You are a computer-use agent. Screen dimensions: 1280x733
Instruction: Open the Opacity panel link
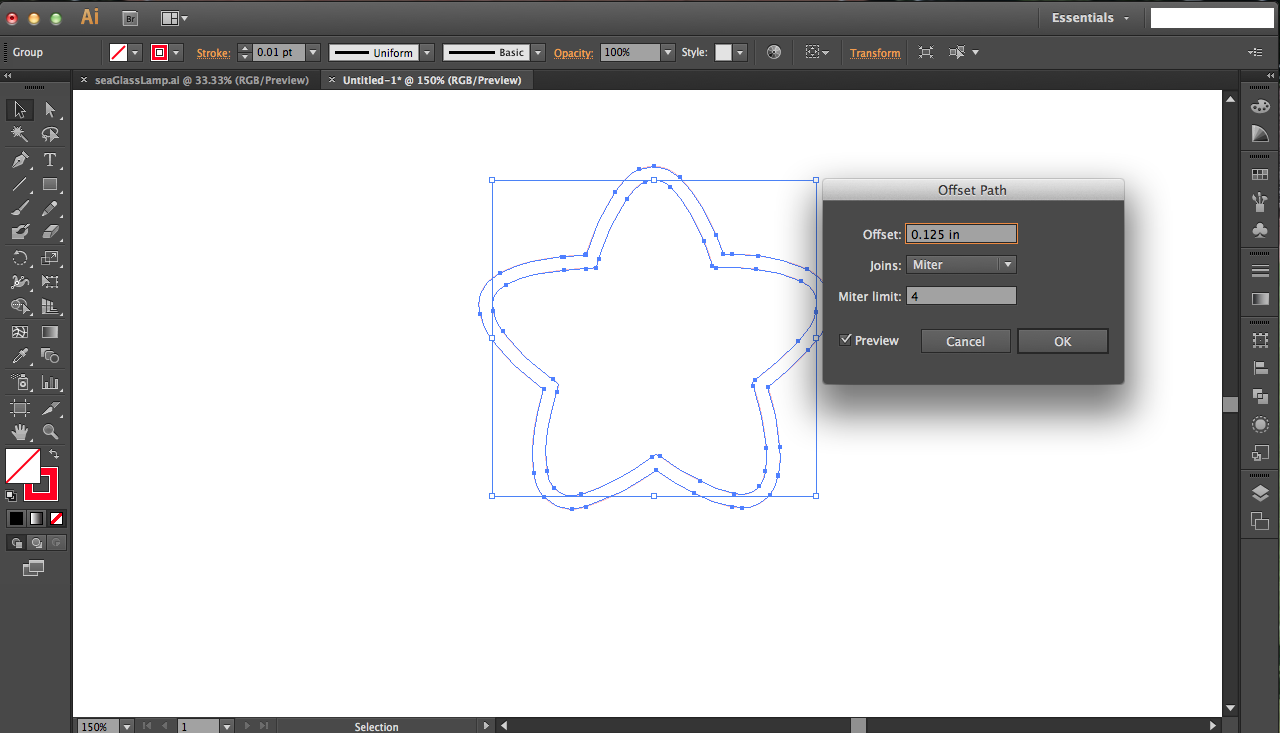click(x=574, y=53)
